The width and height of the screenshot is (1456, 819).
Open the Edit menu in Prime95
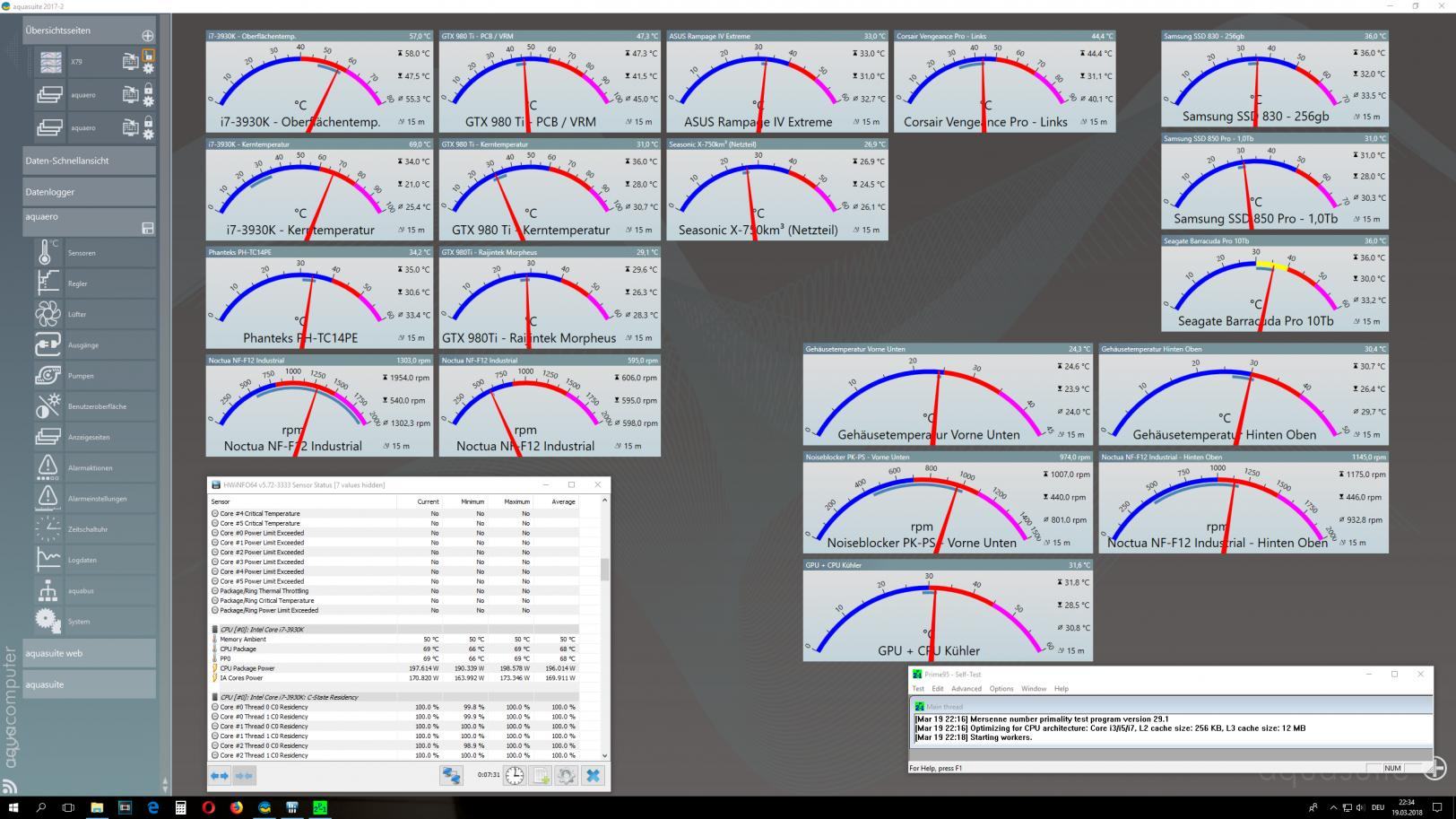tap(937, 689)
